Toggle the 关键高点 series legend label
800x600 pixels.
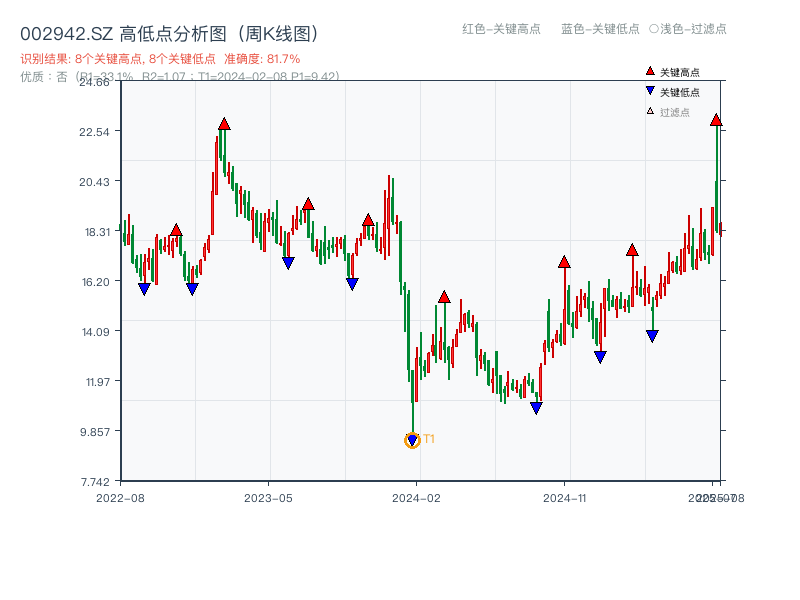pos(680,72)
